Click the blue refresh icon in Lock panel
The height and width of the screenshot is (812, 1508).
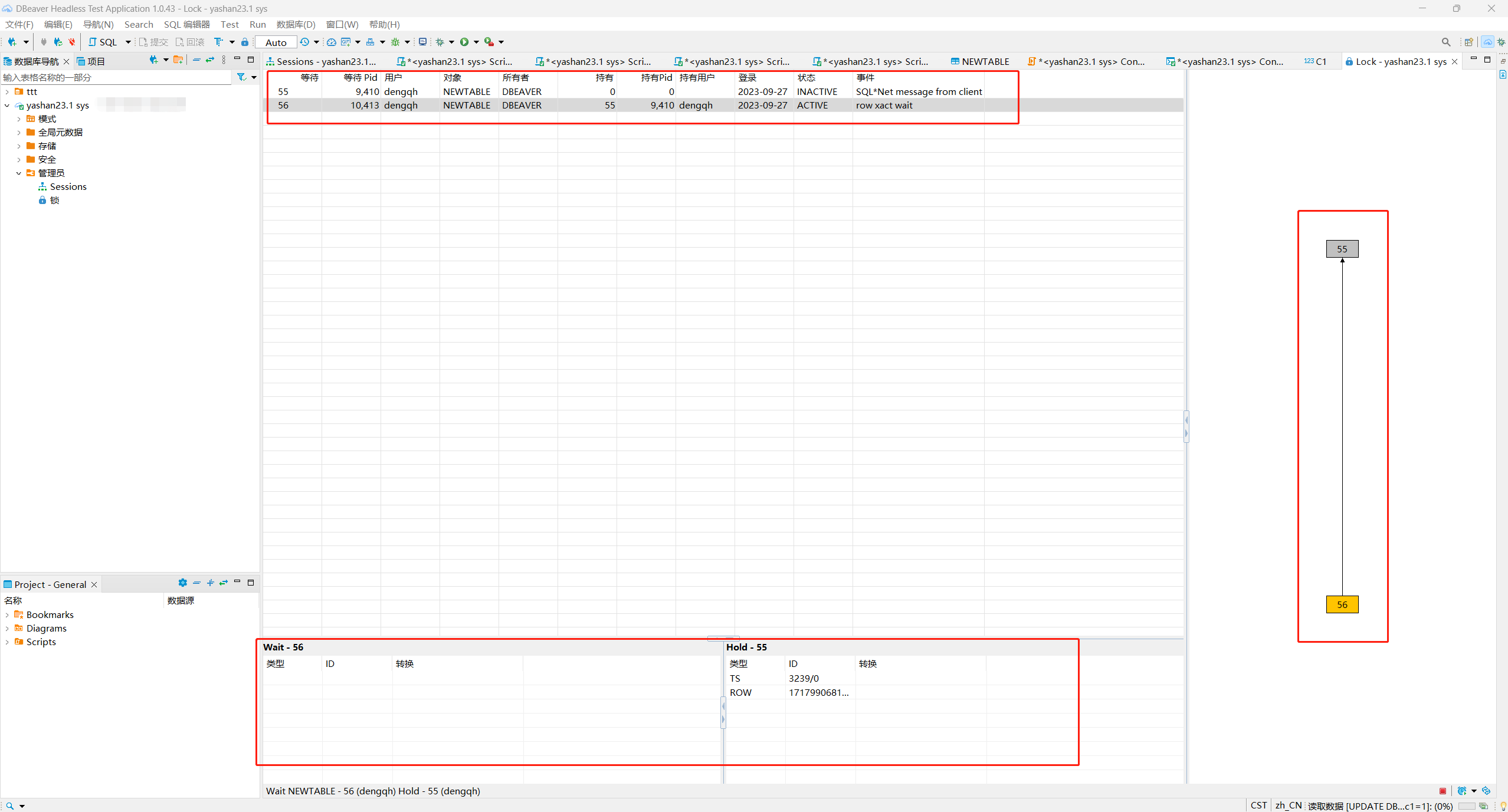click(1486, 791)
